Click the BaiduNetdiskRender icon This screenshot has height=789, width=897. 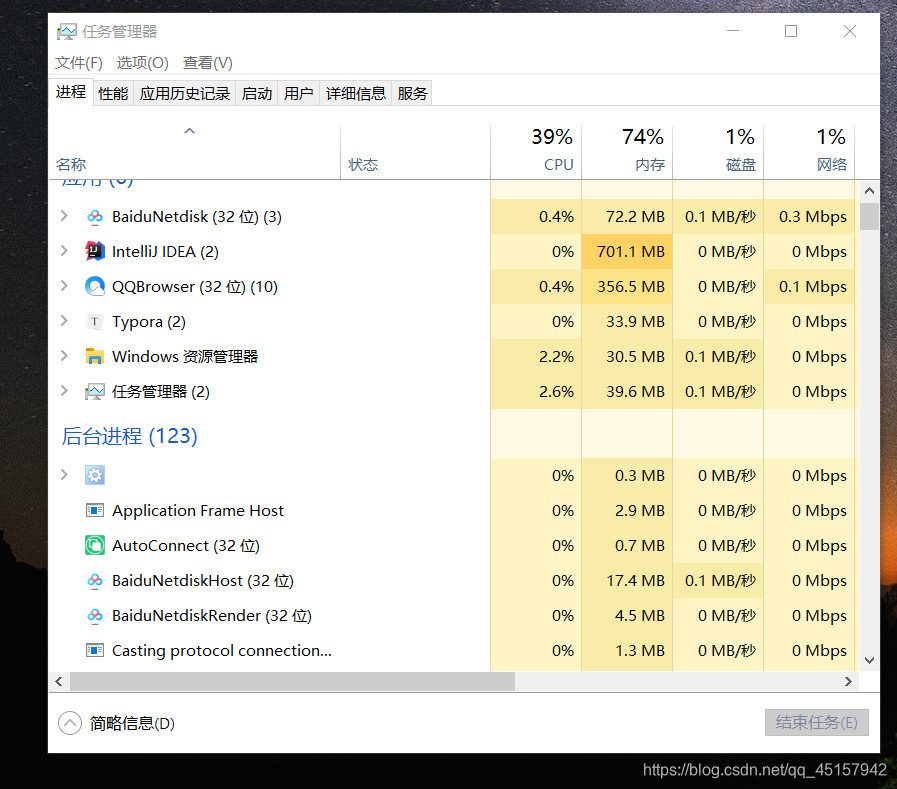pos(94,616)
